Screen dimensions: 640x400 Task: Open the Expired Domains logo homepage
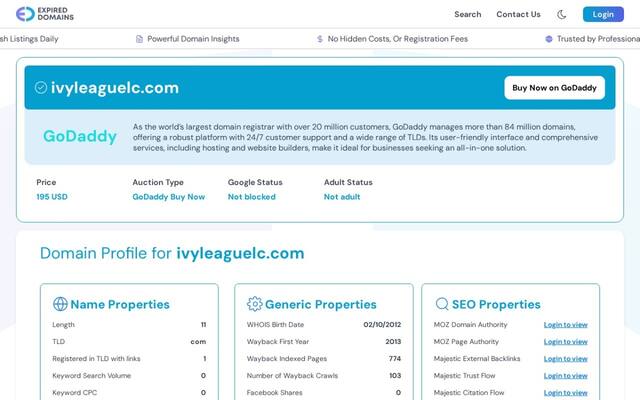tap(45, 14)
